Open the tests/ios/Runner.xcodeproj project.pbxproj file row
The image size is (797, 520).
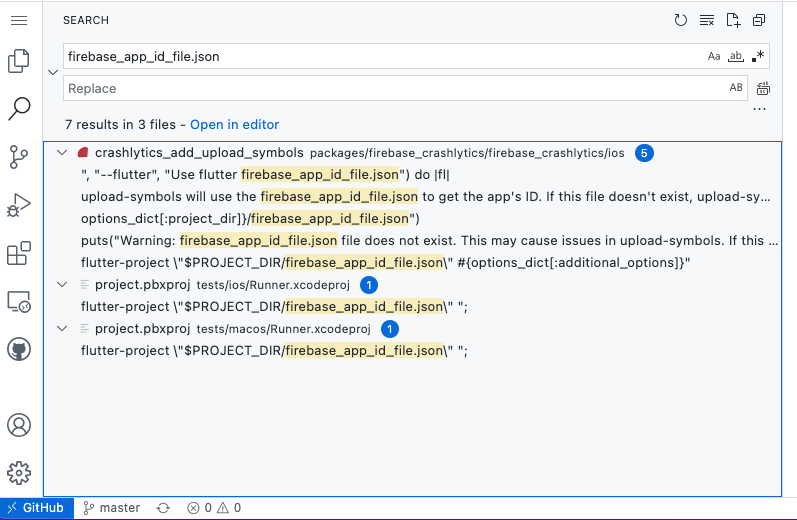click(412, 285)
